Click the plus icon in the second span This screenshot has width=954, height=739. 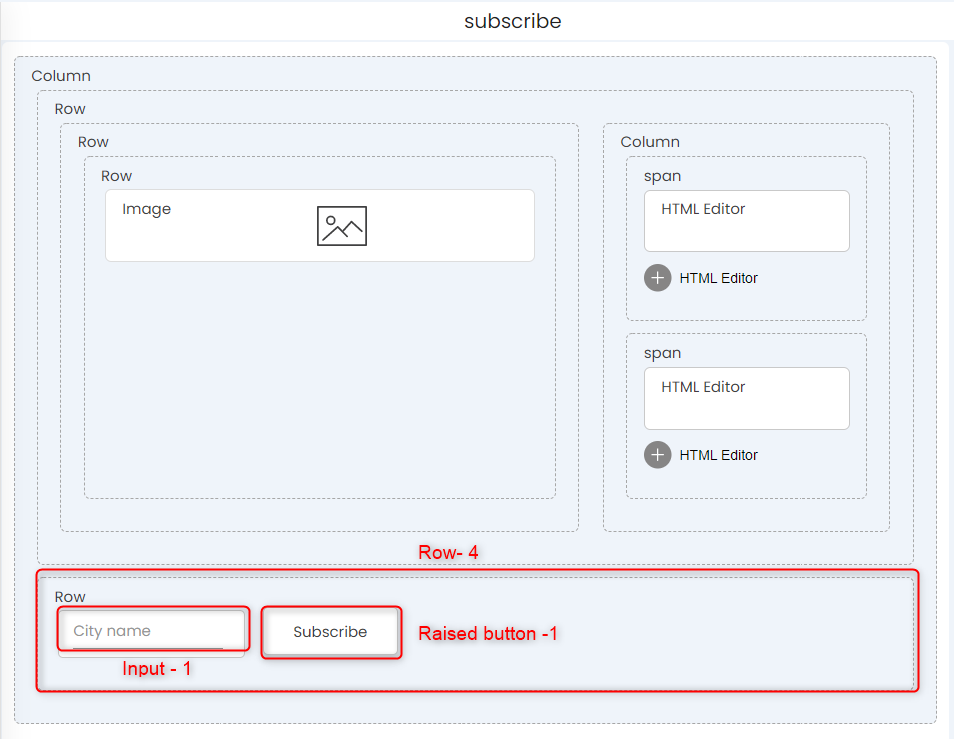pos(657,455)
